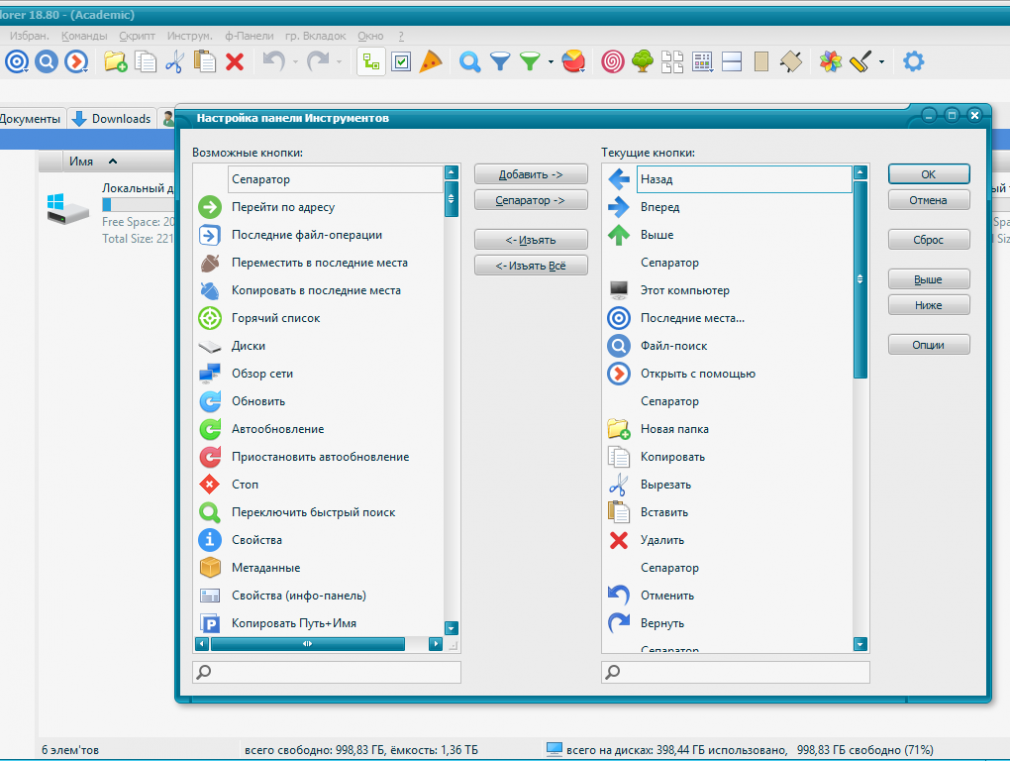The image size is (1010, 761).
Task: Click the Copy icon in the main toolbar
Action: coord(146,62)
